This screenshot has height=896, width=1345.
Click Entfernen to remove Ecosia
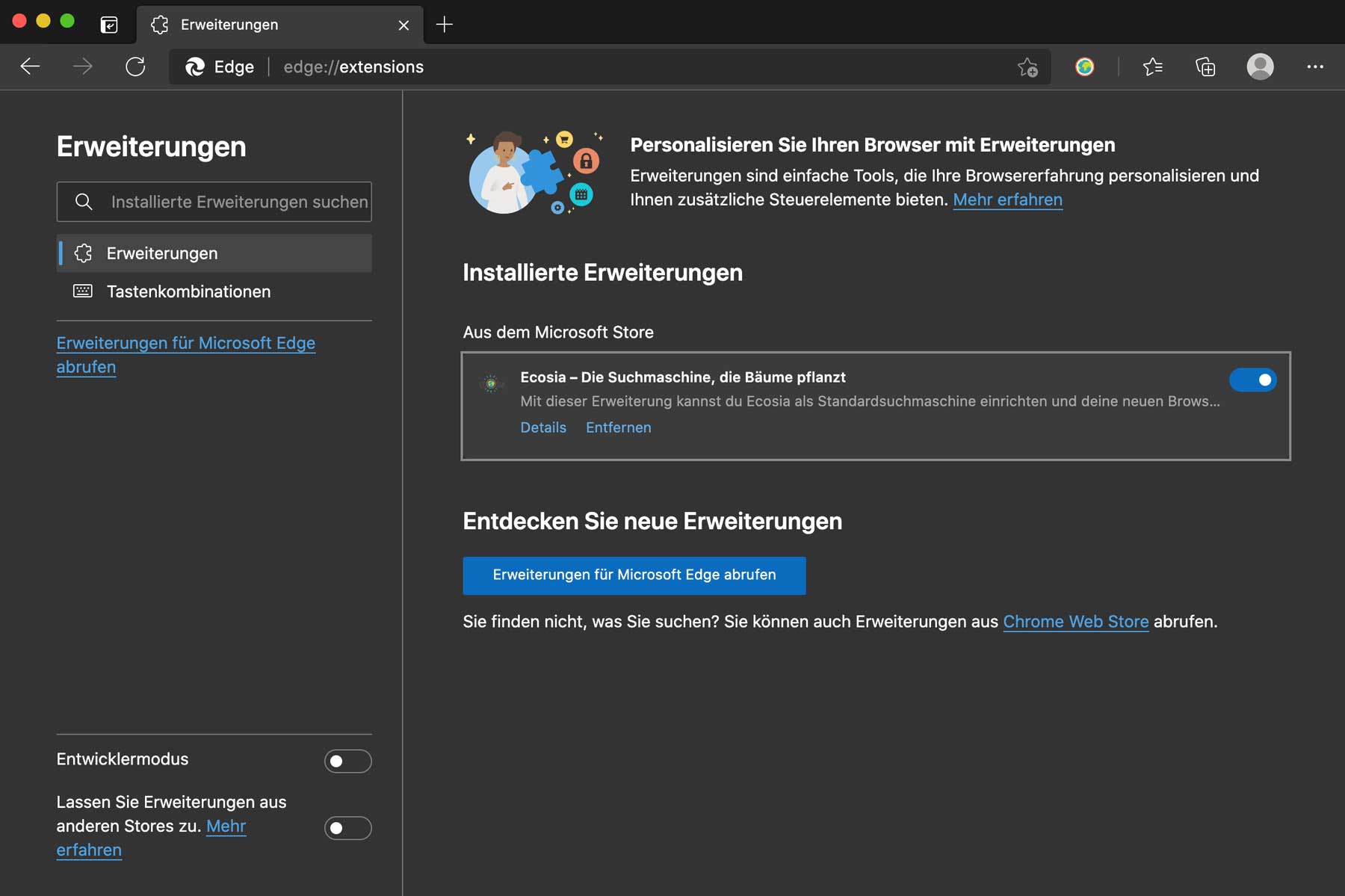[x=619, y=427]
